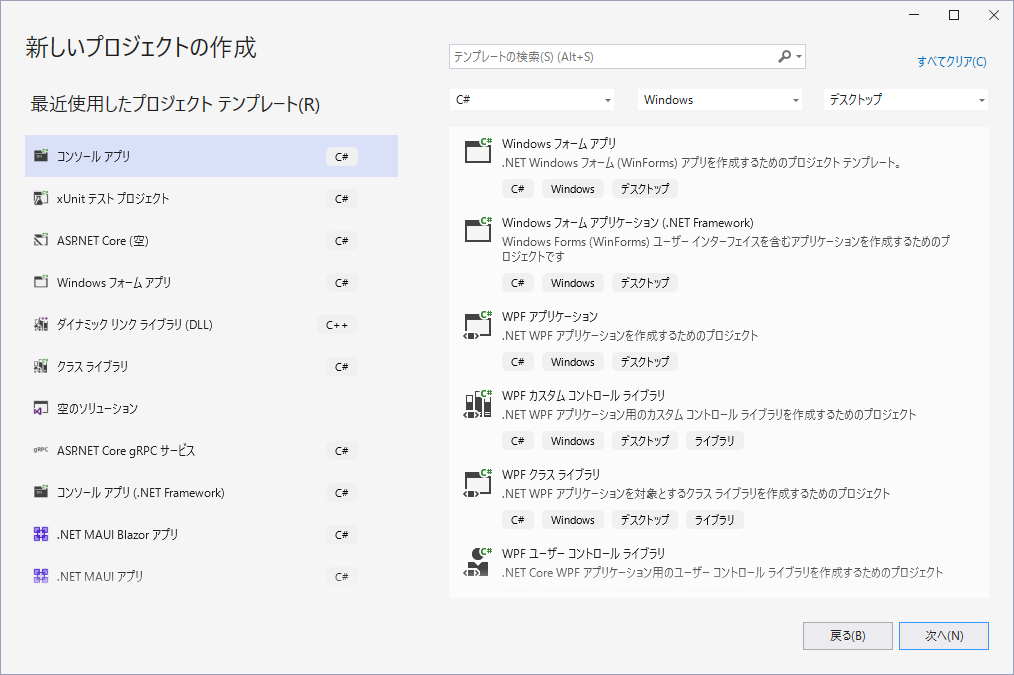Click the .NET MAUI アプリ icon

point(41,576)
